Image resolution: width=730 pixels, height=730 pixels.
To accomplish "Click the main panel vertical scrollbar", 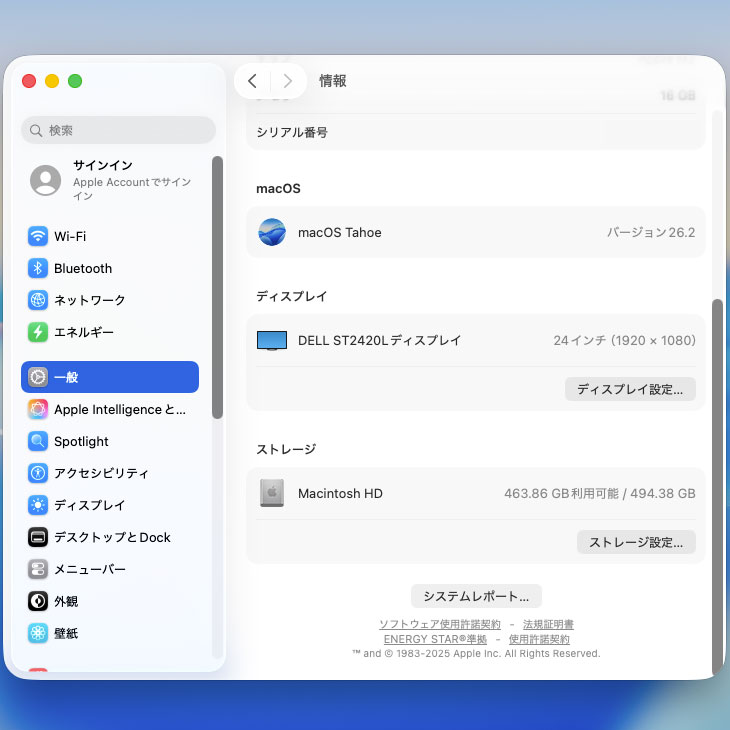I will [716, 480].
